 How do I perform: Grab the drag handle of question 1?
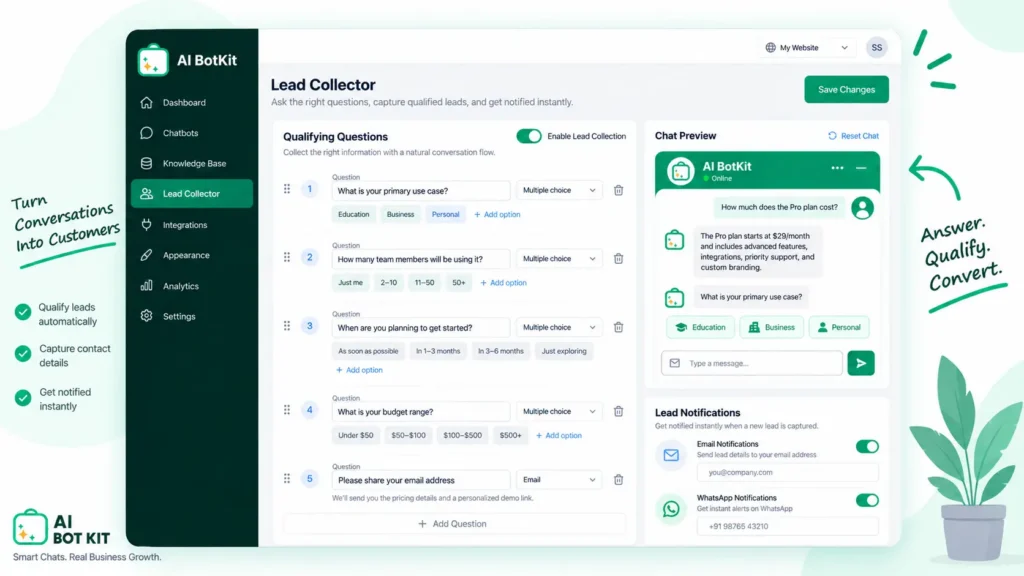point(287,189)
